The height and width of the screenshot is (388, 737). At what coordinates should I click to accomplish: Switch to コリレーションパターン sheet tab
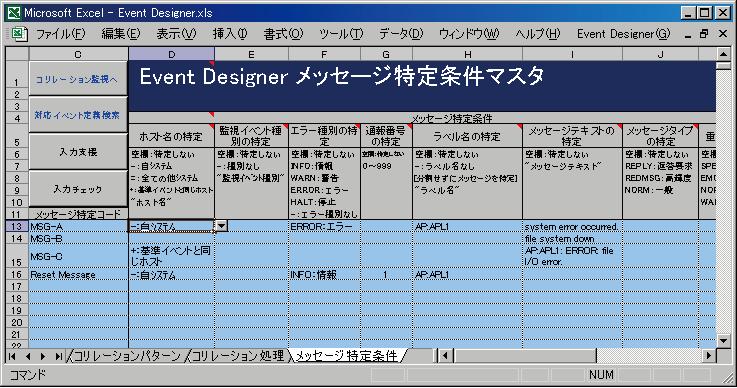point(127,356)
